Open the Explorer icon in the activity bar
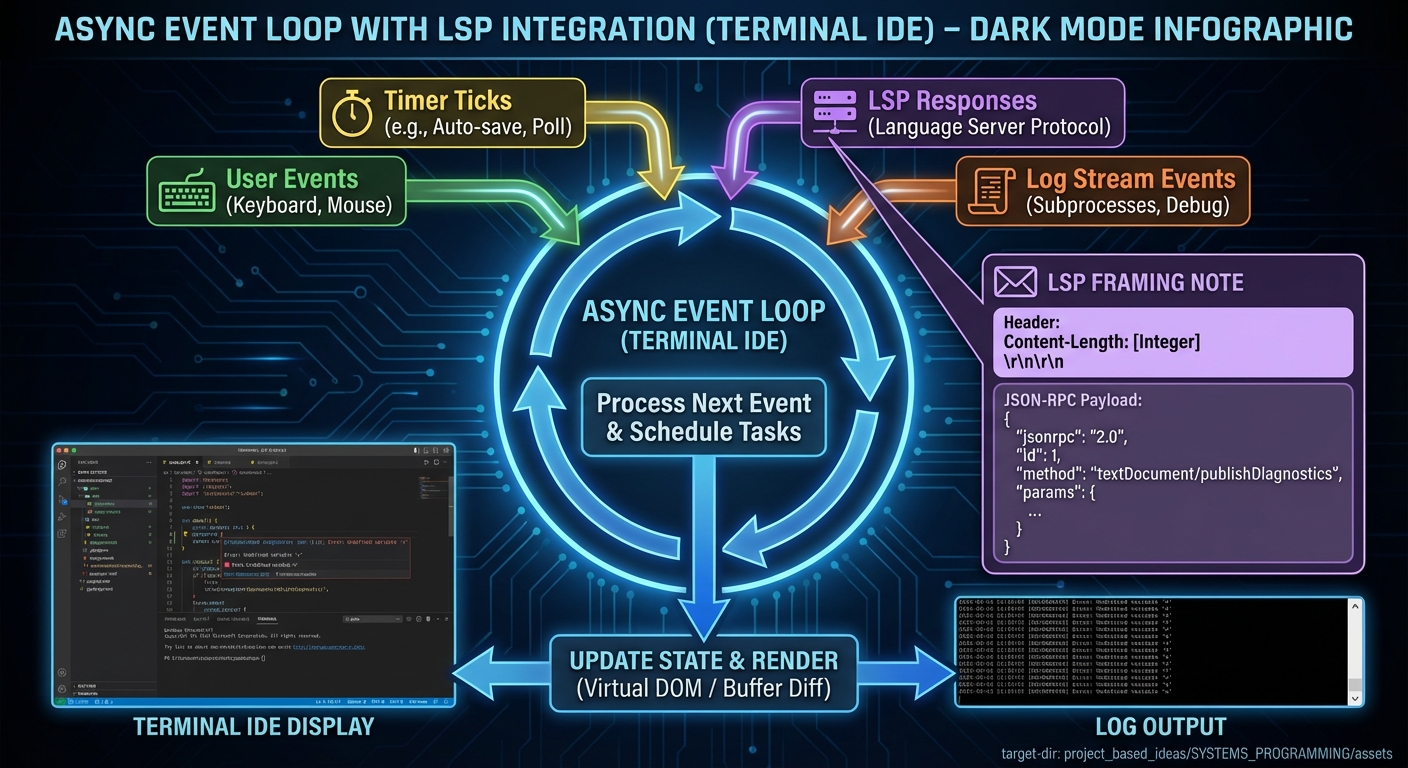This screenshot has width=1408, height=768. (61, 465)
